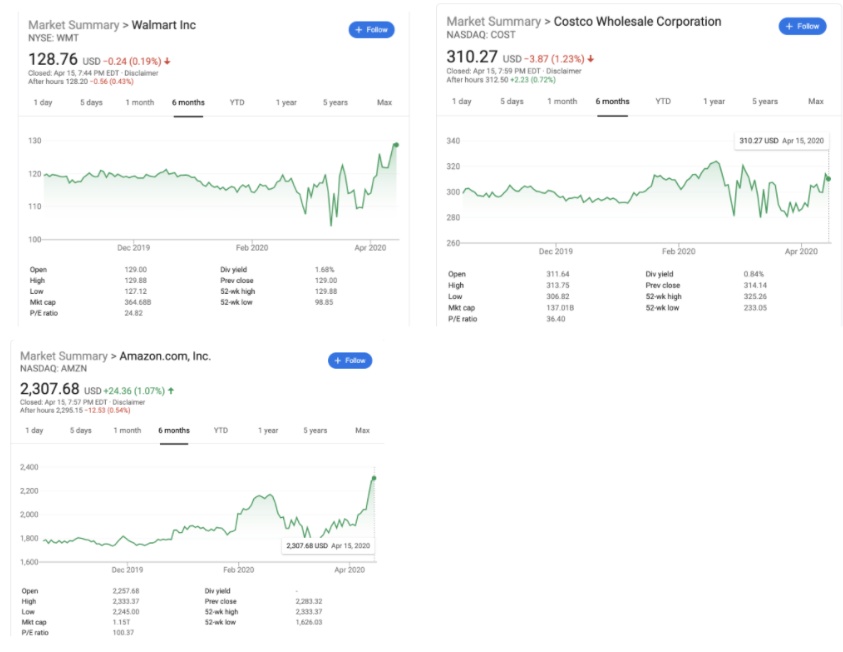Switch Walmart chart to 5 years
Image resolution: width=843 pixels, height=652 pixels.
pyautogui.click(x=336, y=102)
